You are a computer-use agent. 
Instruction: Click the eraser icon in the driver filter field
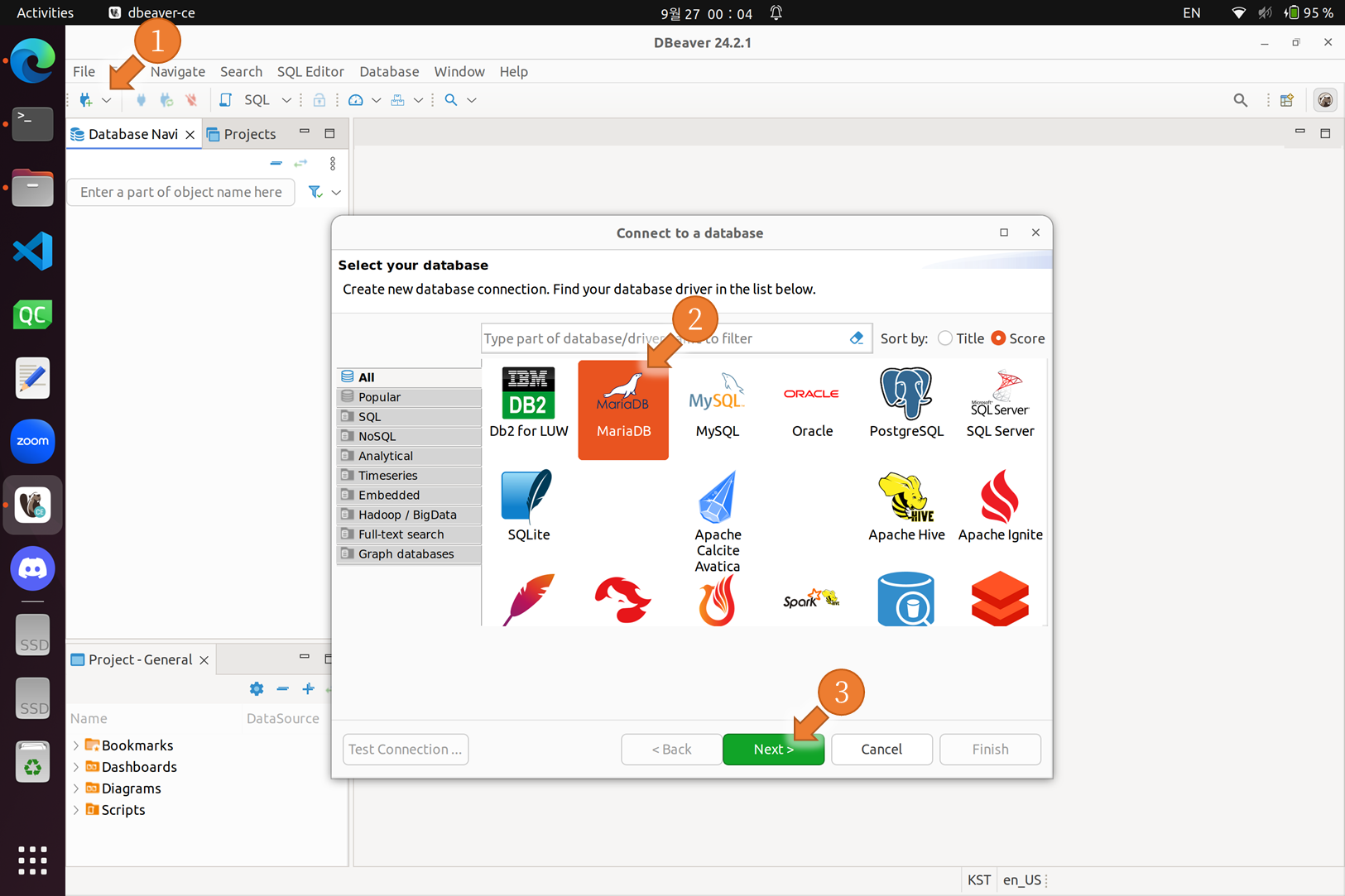click(856, 338)
